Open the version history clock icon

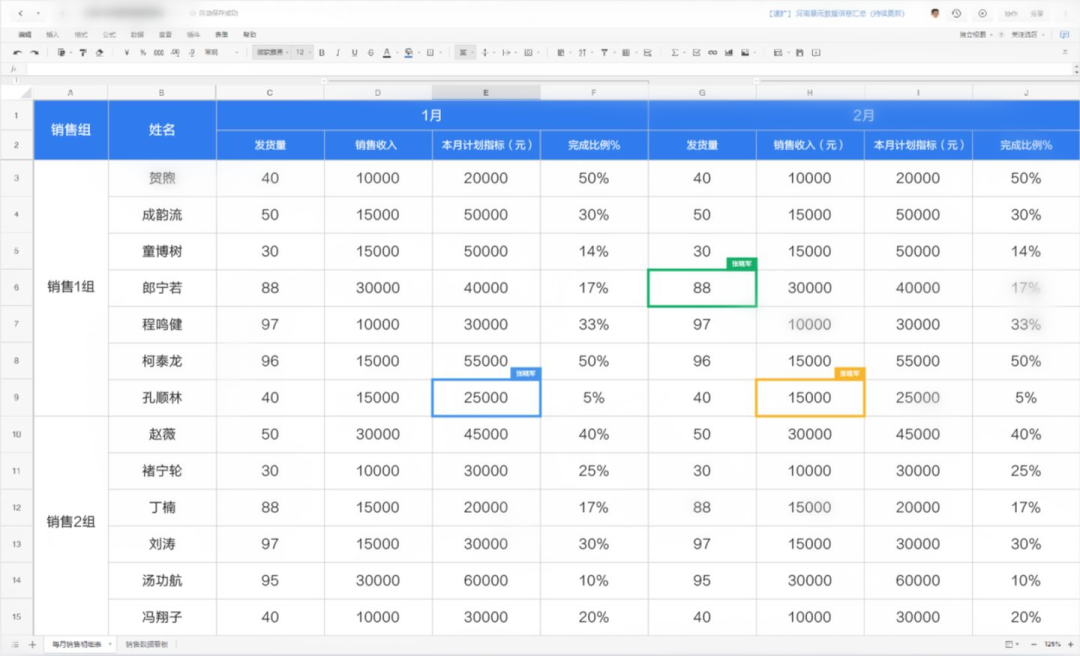[x=957, y=13]
